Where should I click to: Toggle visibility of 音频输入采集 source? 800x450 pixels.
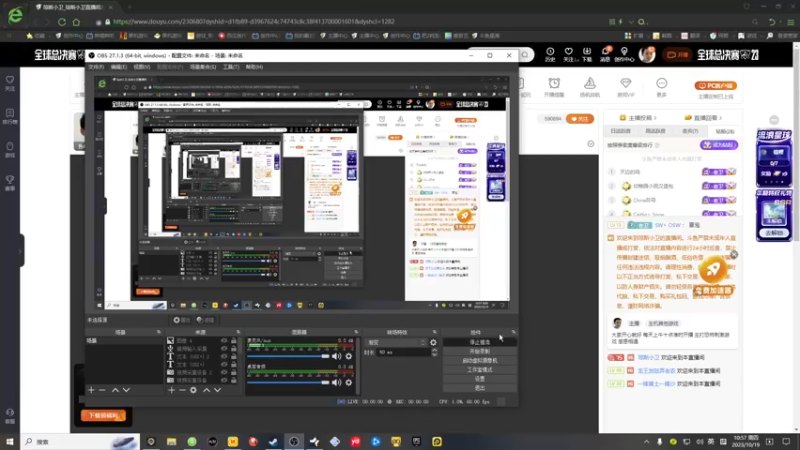[x=223, y=348]
